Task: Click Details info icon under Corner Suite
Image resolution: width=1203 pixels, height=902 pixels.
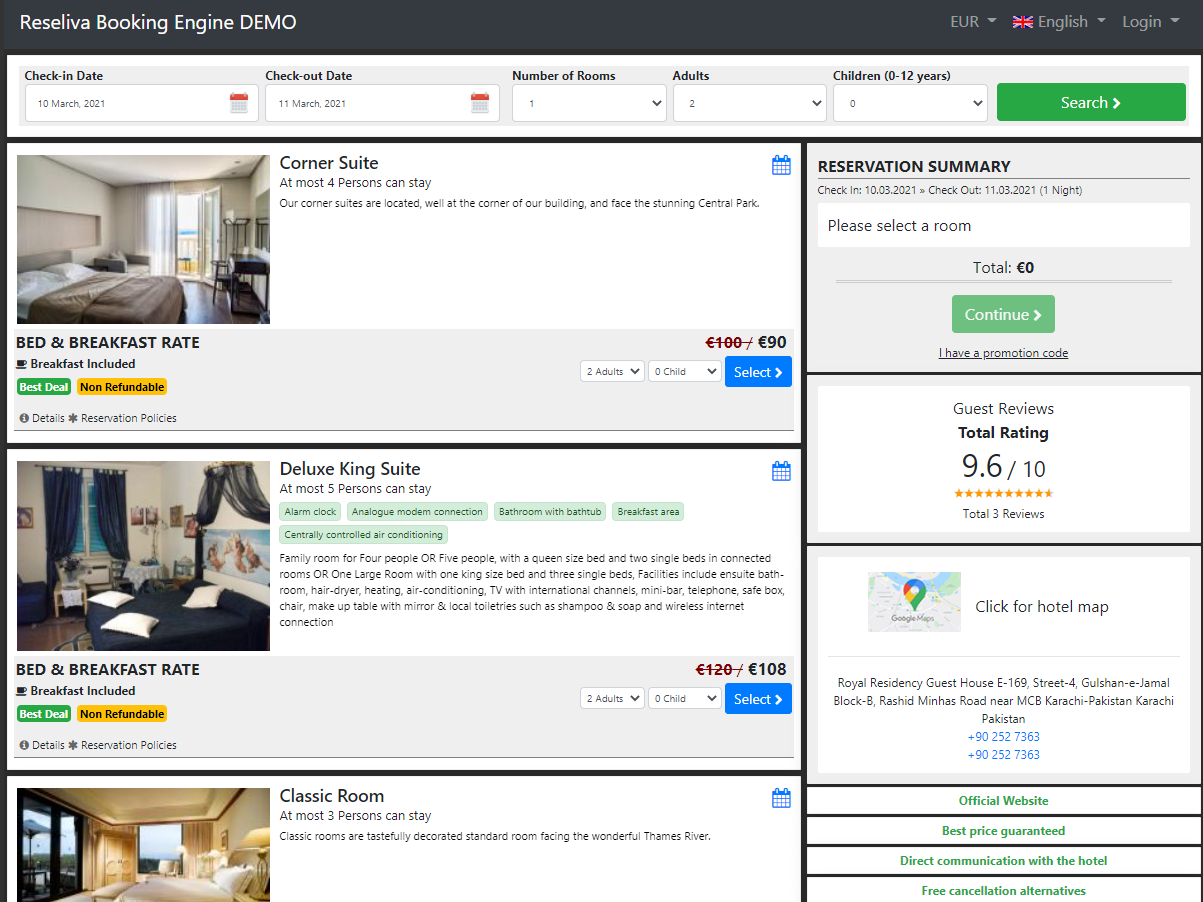Action: pyautogui.click(x=24, y=418)
